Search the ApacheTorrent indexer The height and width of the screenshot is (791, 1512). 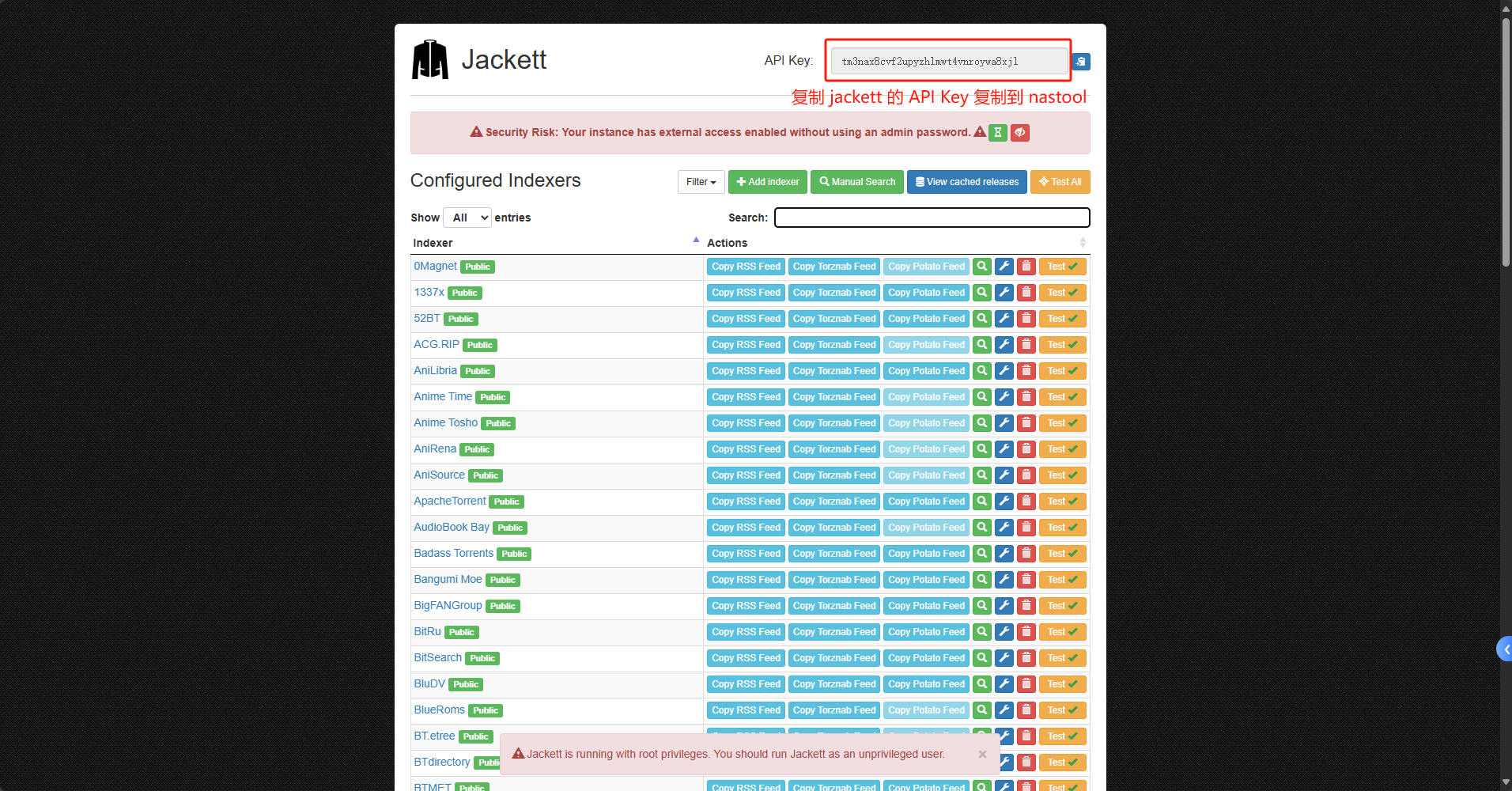[x=981, y=501]
